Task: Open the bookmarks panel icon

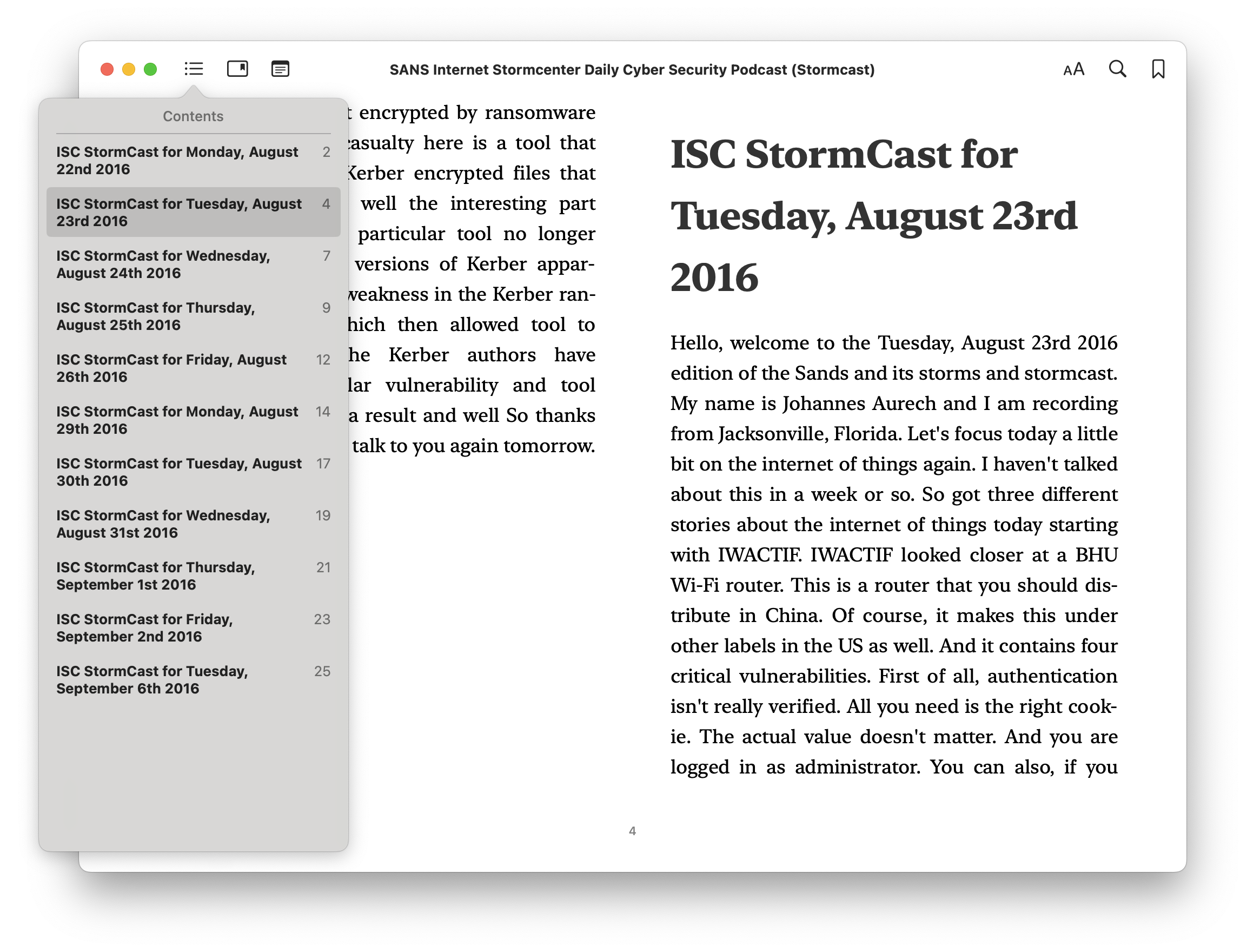Action: [237, 69]
